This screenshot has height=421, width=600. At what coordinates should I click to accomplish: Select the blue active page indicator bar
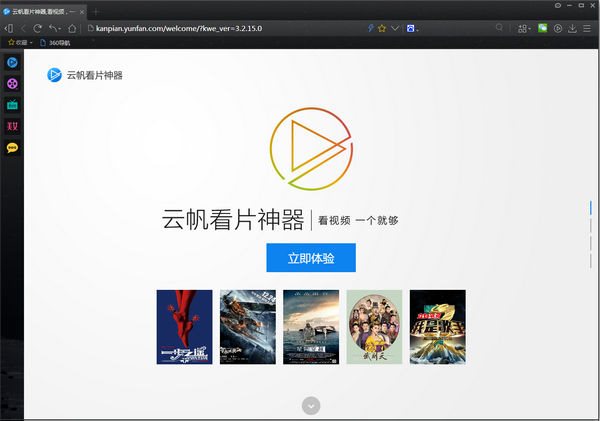tap(590, 208)
